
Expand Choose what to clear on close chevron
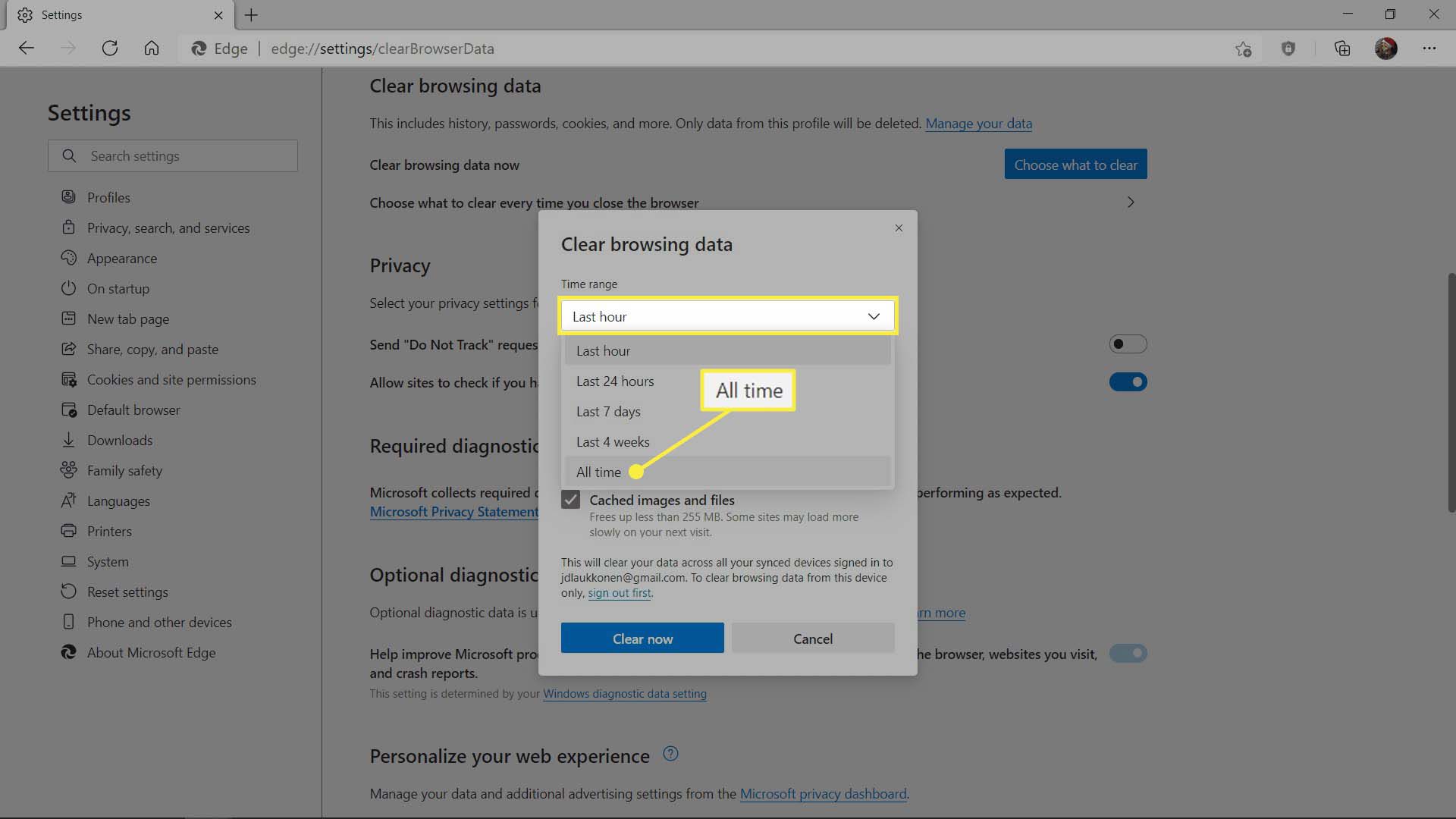(x=1131, y=202)
